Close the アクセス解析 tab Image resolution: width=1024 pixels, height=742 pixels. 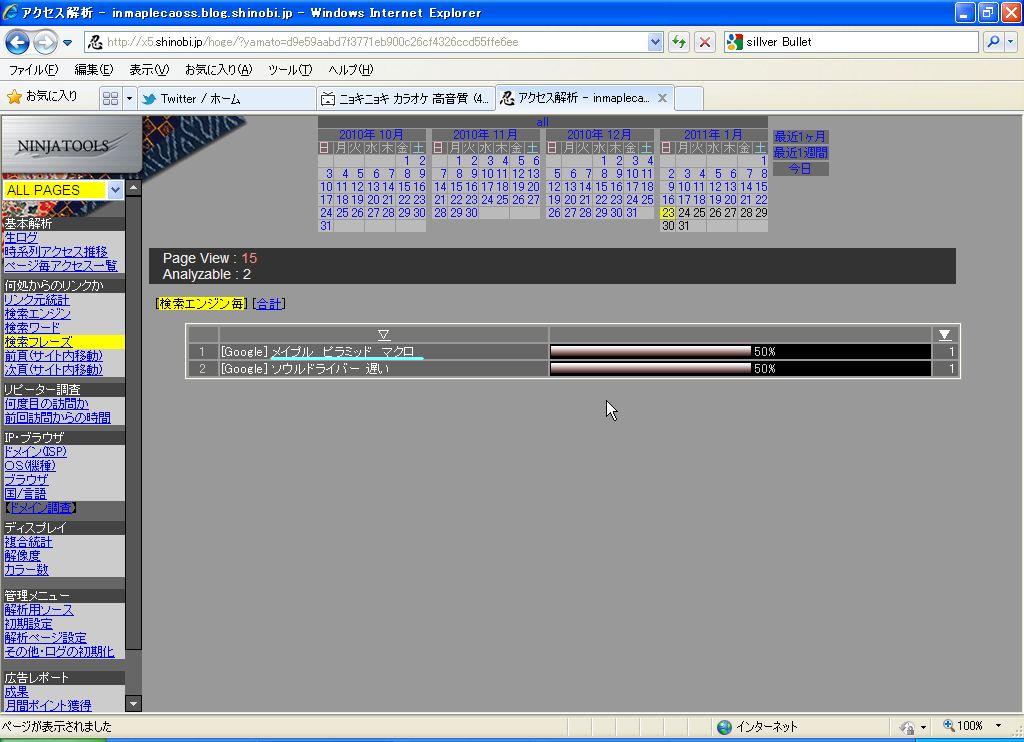point(662,98)
